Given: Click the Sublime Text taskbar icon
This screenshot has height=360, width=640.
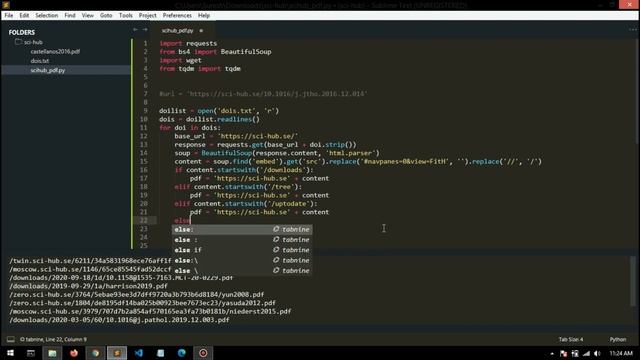Looking at the screenshot, I should pyautogui.click(x=117, y=353).
